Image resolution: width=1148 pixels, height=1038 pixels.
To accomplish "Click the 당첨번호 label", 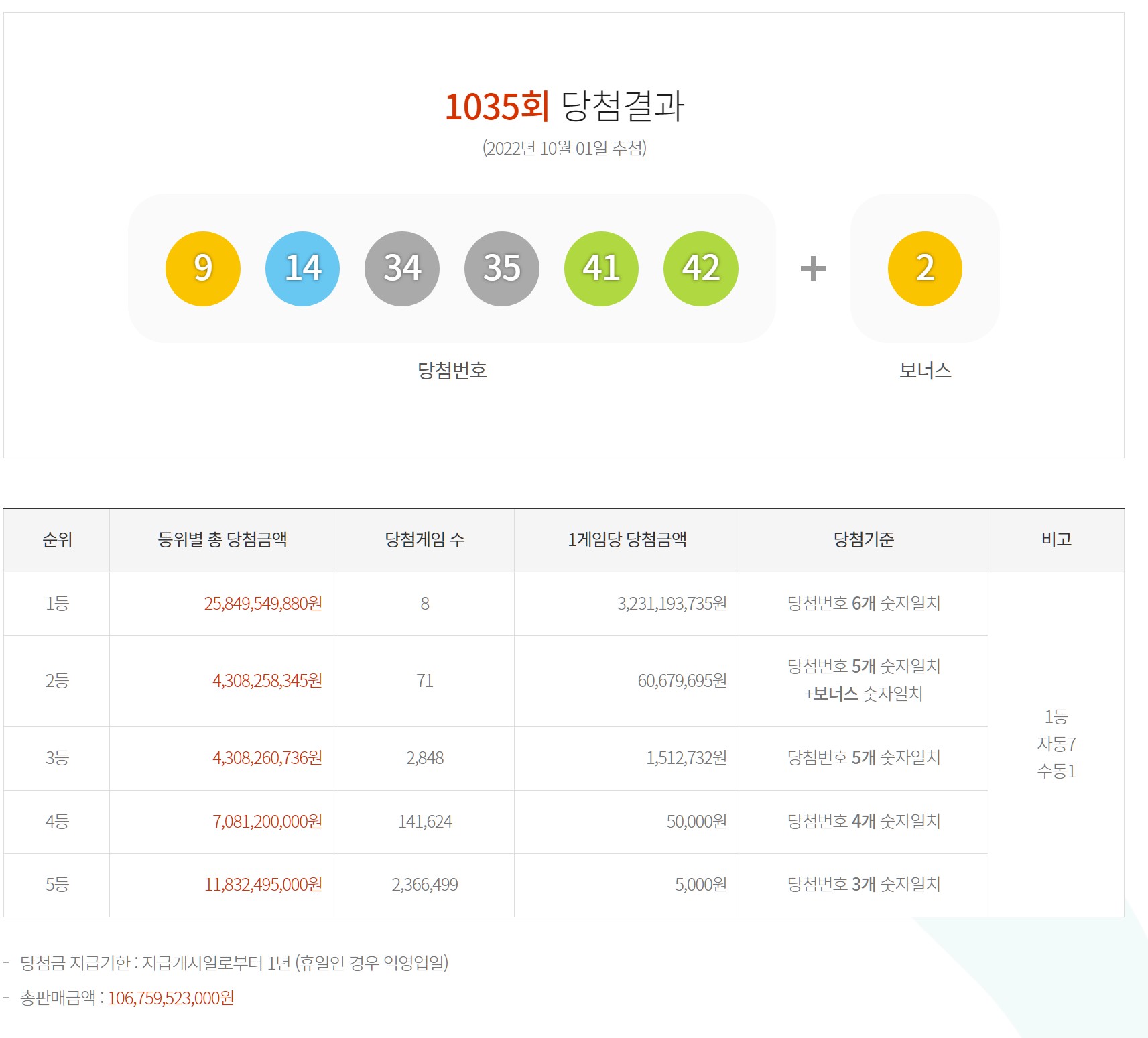I will [452, 371].
